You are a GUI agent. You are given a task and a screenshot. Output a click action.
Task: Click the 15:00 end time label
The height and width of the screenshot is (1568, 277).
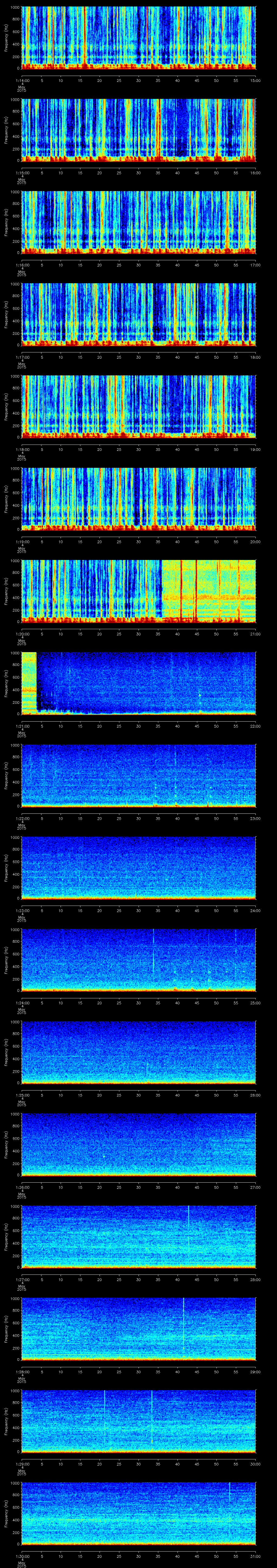tap(256, 80)
